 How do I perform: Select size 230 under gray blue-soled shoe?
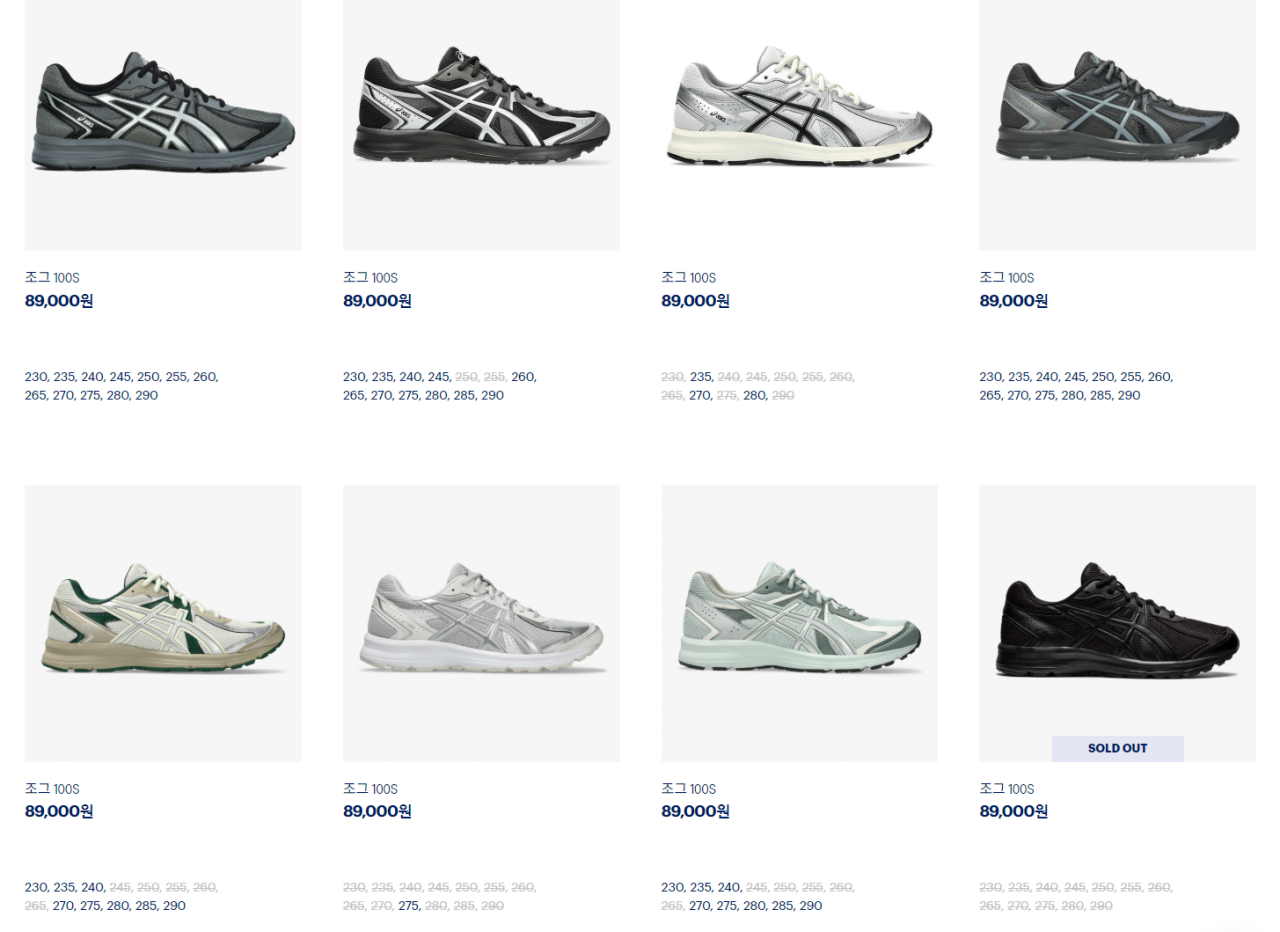(x=36, y=377)
